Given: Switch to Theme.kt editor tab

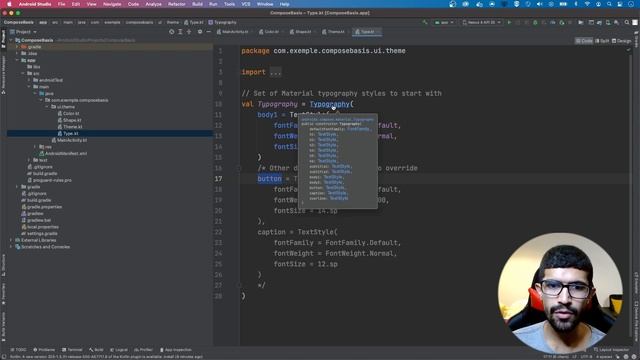Looking at the screenshot, I should click(x=335, y=32).
